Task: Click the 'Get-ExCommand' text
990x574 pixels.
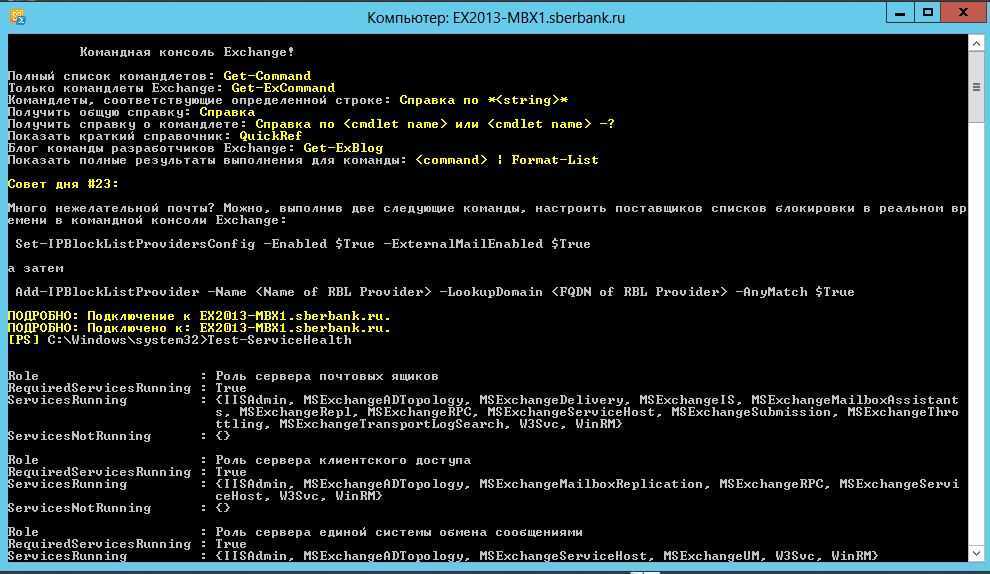Action: coord(283,88)
